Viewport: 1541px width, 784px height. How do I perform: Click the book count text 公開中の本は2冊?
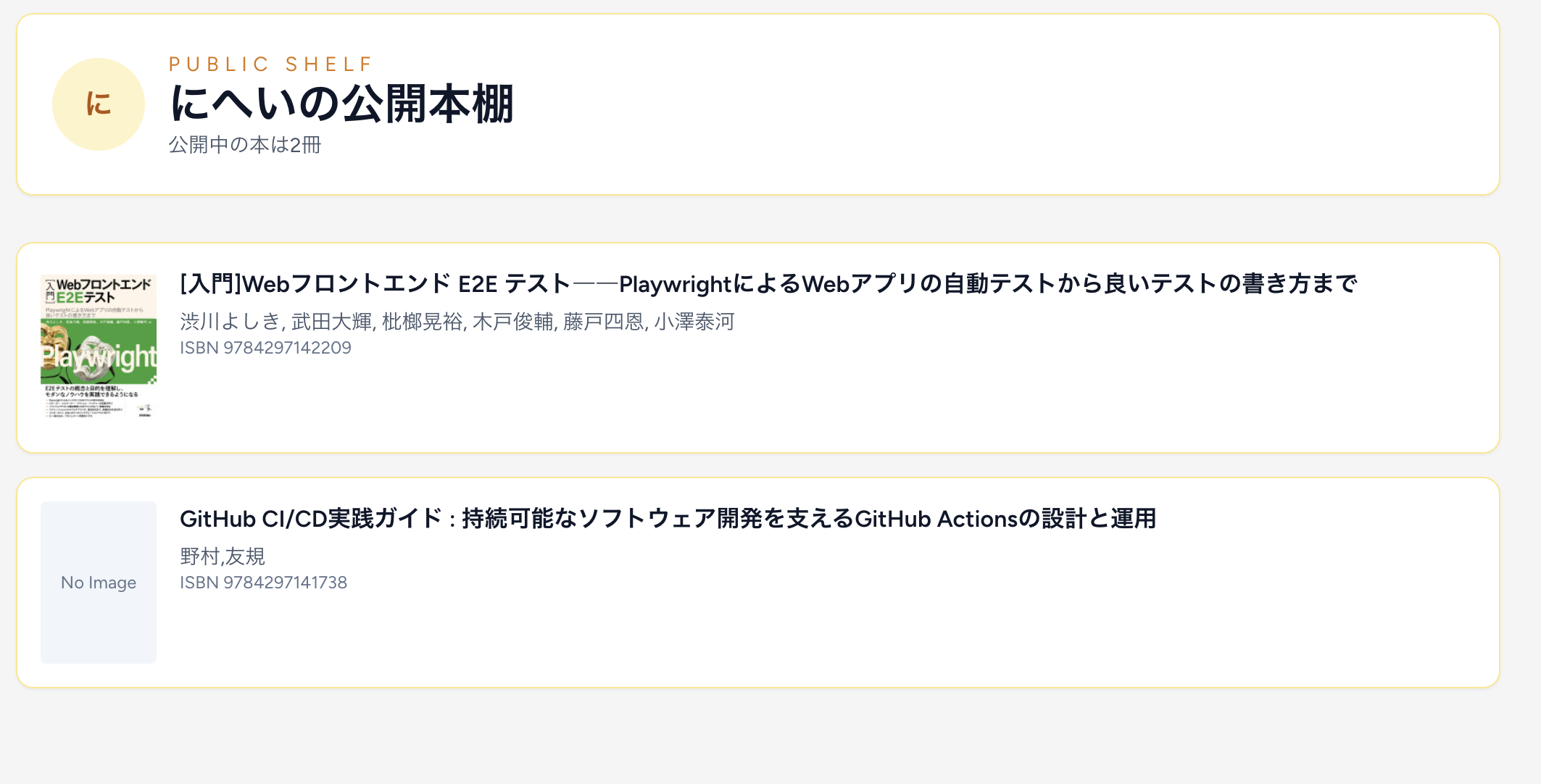tap(246, 145)
